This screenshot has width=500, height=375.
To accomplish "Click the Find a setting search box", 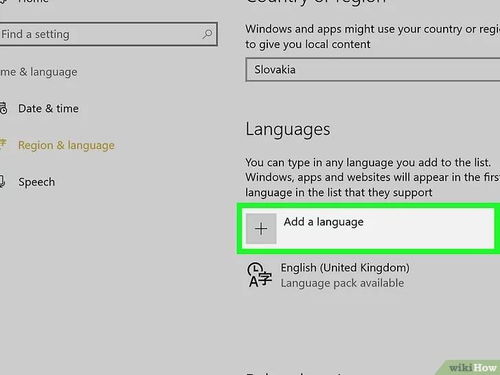I will click(x=108, y=34).
